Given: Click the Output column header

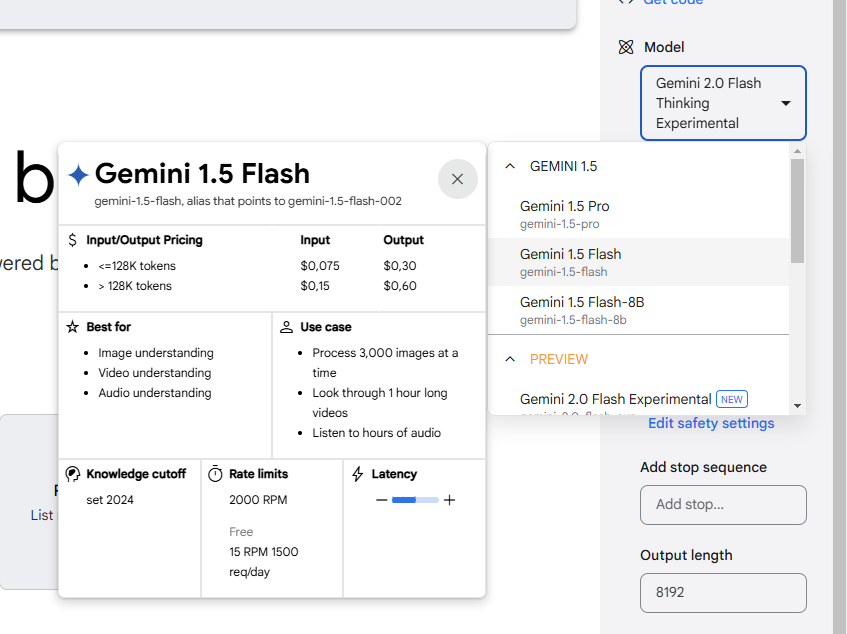Looking at the screenshot, I should 404,240.
